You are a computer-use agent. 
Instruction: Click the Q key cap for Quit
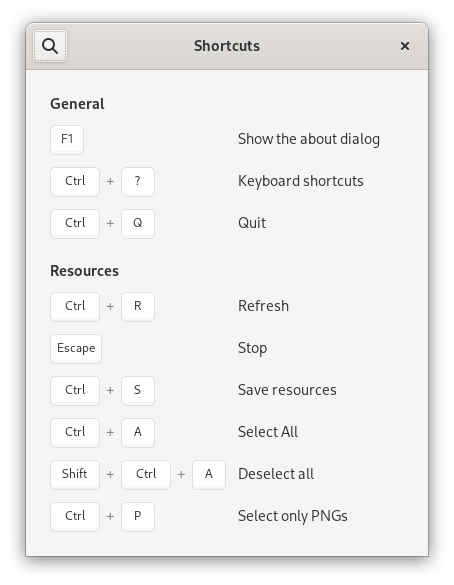(x=138, y=223)
